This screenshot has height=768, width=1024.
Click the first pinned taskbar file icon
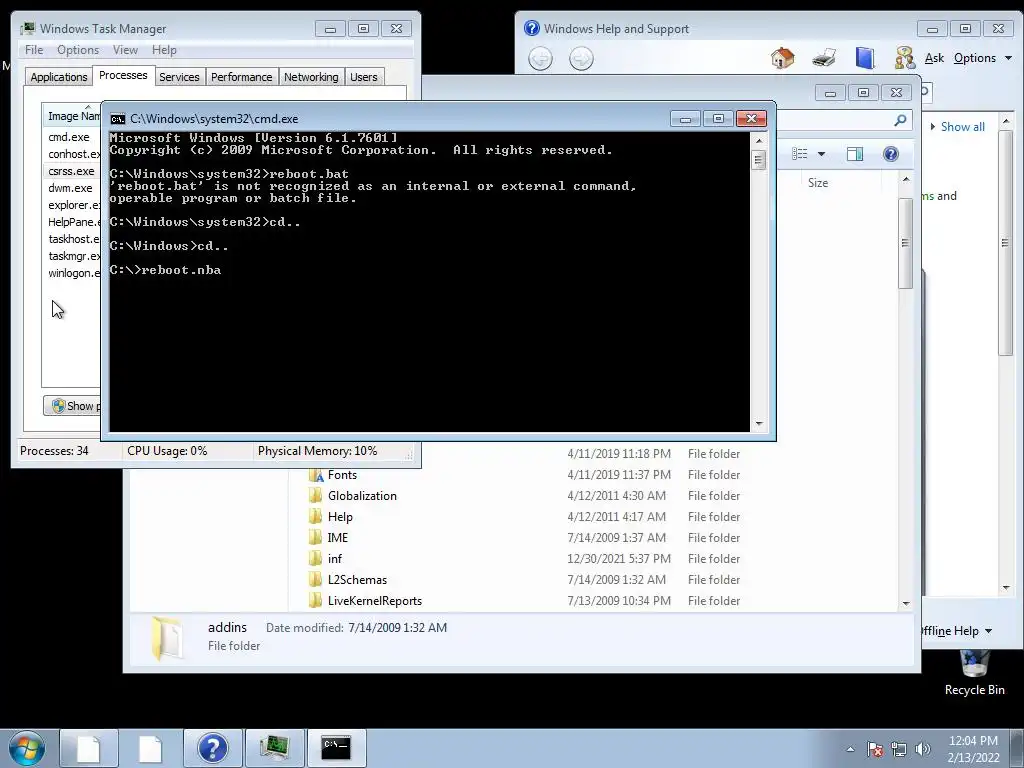coord(89,748)
